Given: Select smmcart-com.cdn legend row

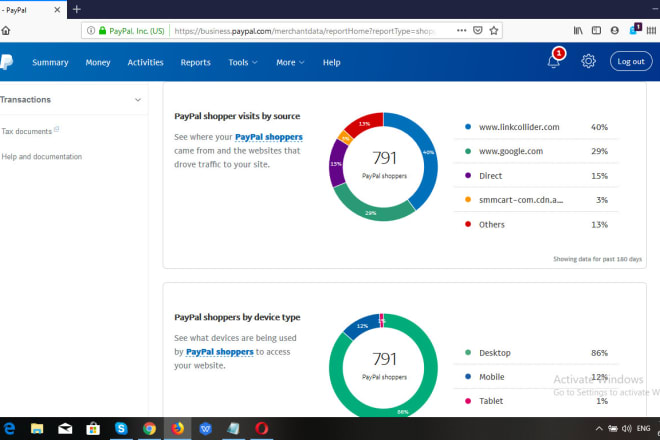Looking at the screenshot, I should [536, 200].
